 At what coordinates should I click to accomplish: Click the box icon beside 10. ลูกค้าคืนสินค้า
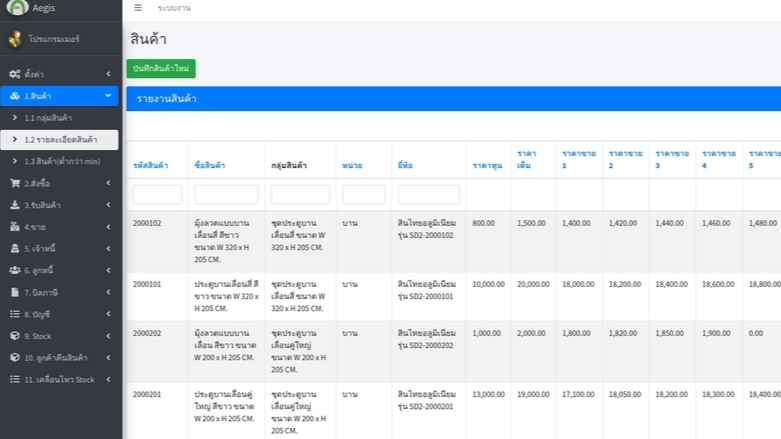15,357
